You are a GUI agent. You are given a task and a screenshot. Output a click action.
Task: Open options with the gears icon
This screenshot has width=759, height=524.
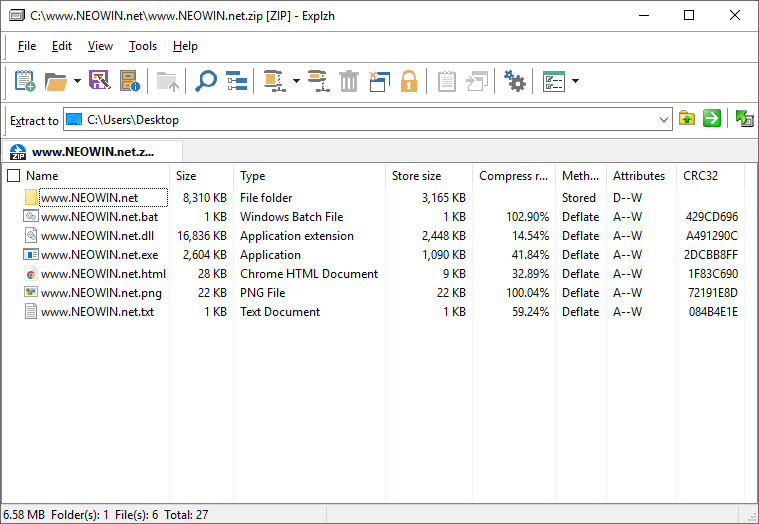515,81
